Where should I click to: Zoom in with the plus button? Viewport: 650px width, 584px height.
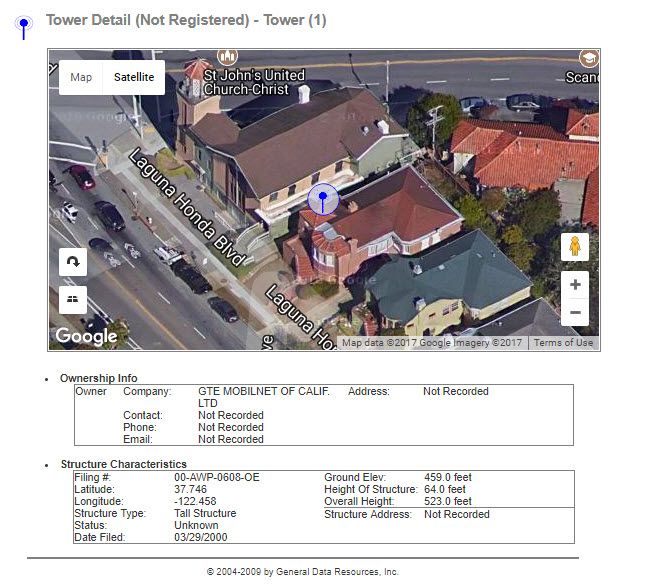(575, 285)
